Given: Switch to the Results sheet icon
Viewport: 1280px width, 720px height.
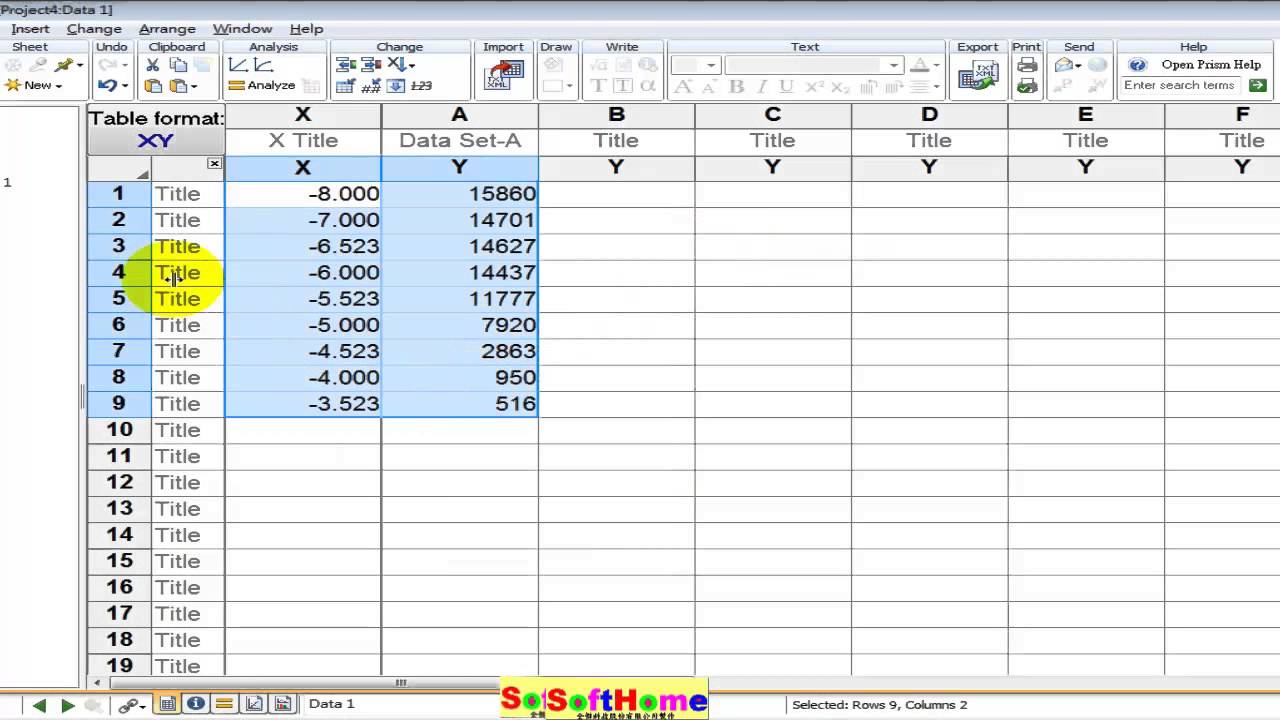Looking at the screenshot, I should [x=225, y=704].
